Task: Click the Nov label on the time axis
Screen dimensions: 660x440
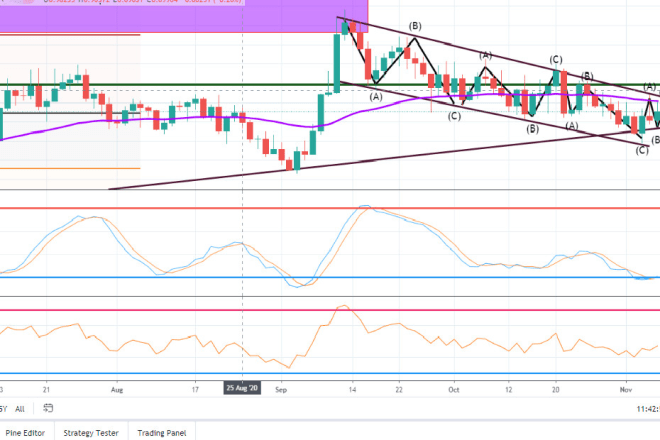Action: click(x=626, y=389)
